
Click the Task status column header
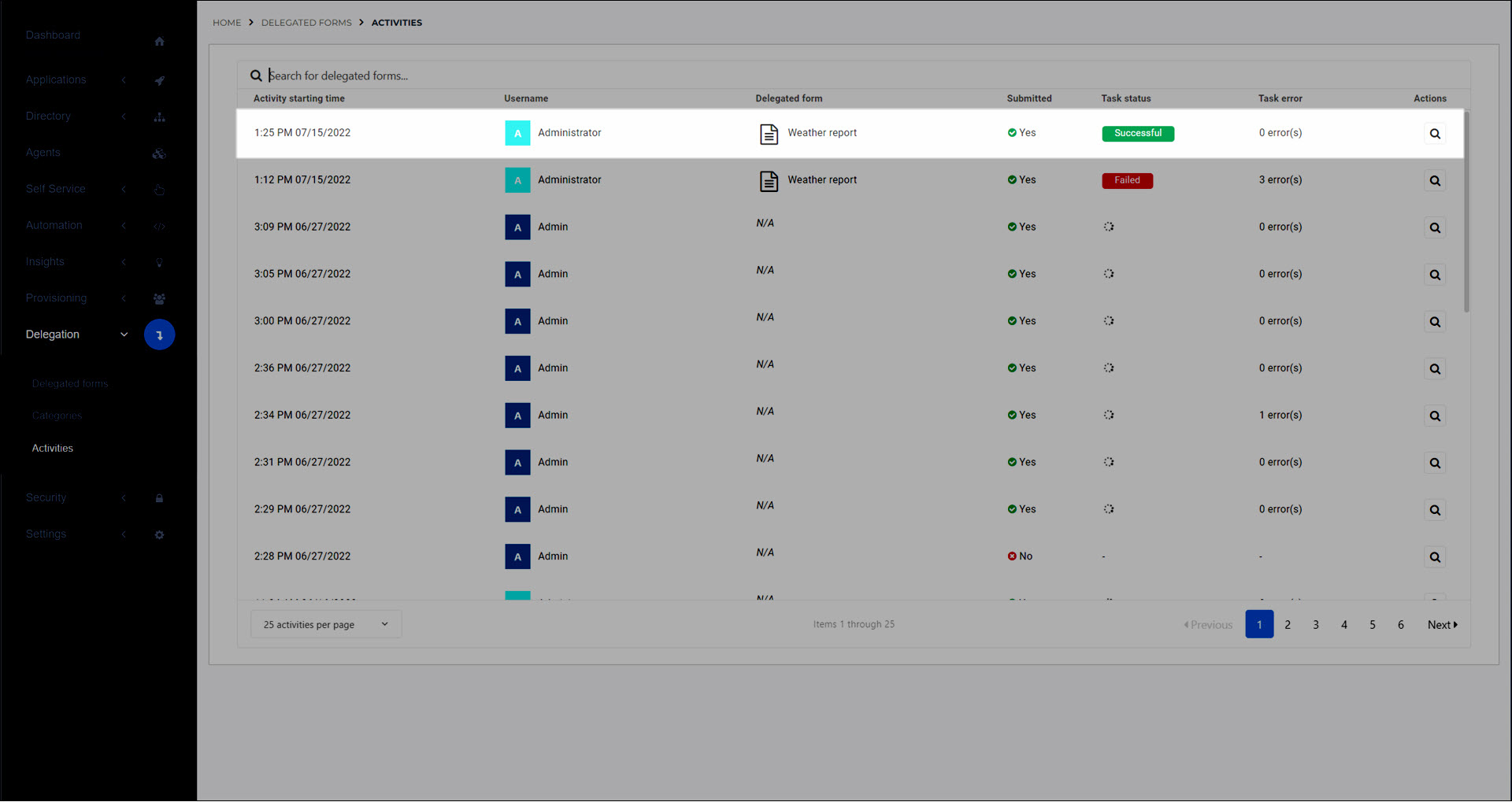point(1125,99)
